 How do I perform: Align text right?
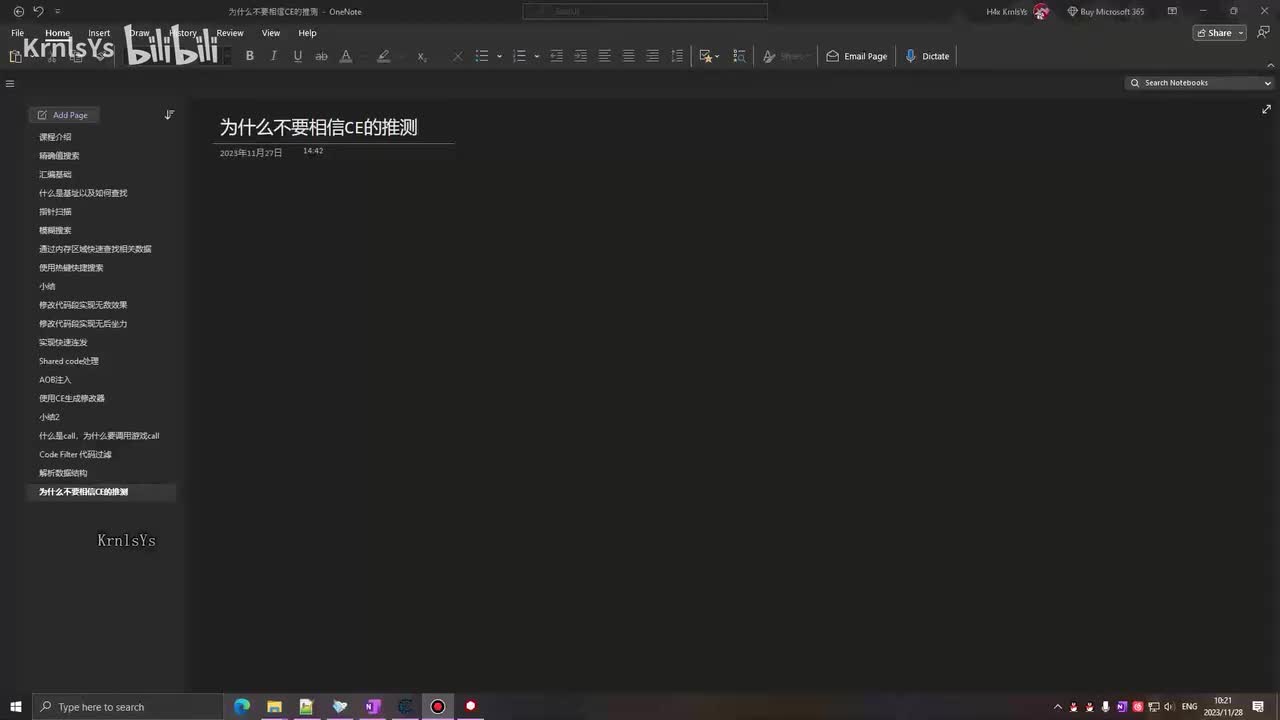(652, 56)
